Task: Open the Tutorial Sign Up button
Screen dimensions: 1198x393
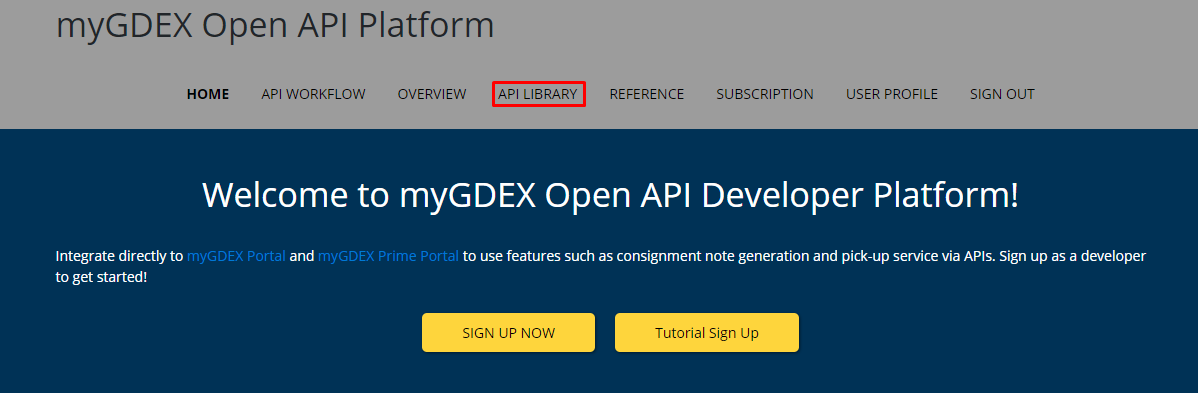Action: [707, 333]
